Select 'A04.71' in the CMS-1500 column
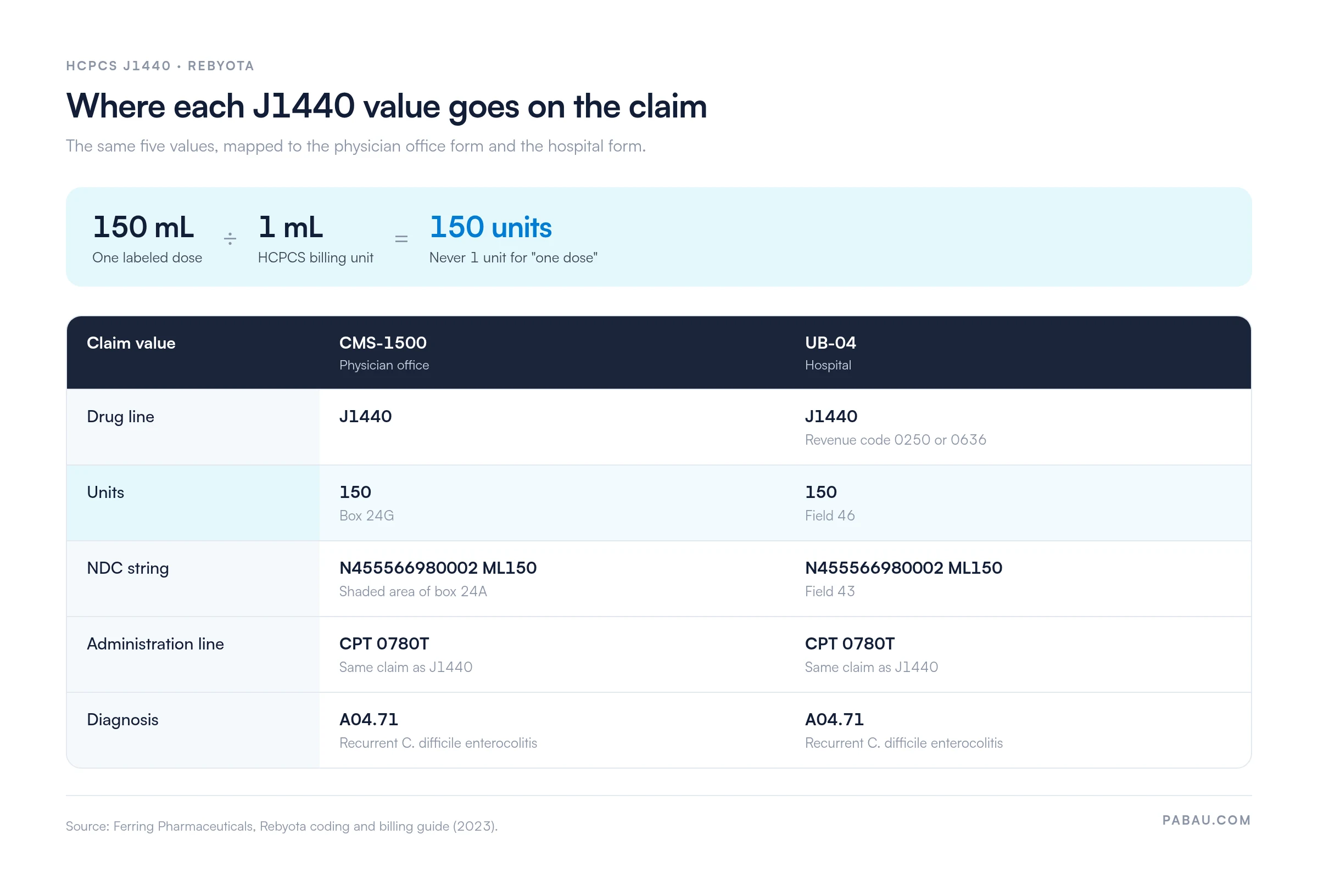This screenshot has height=896, width=1318. point(368,720)
